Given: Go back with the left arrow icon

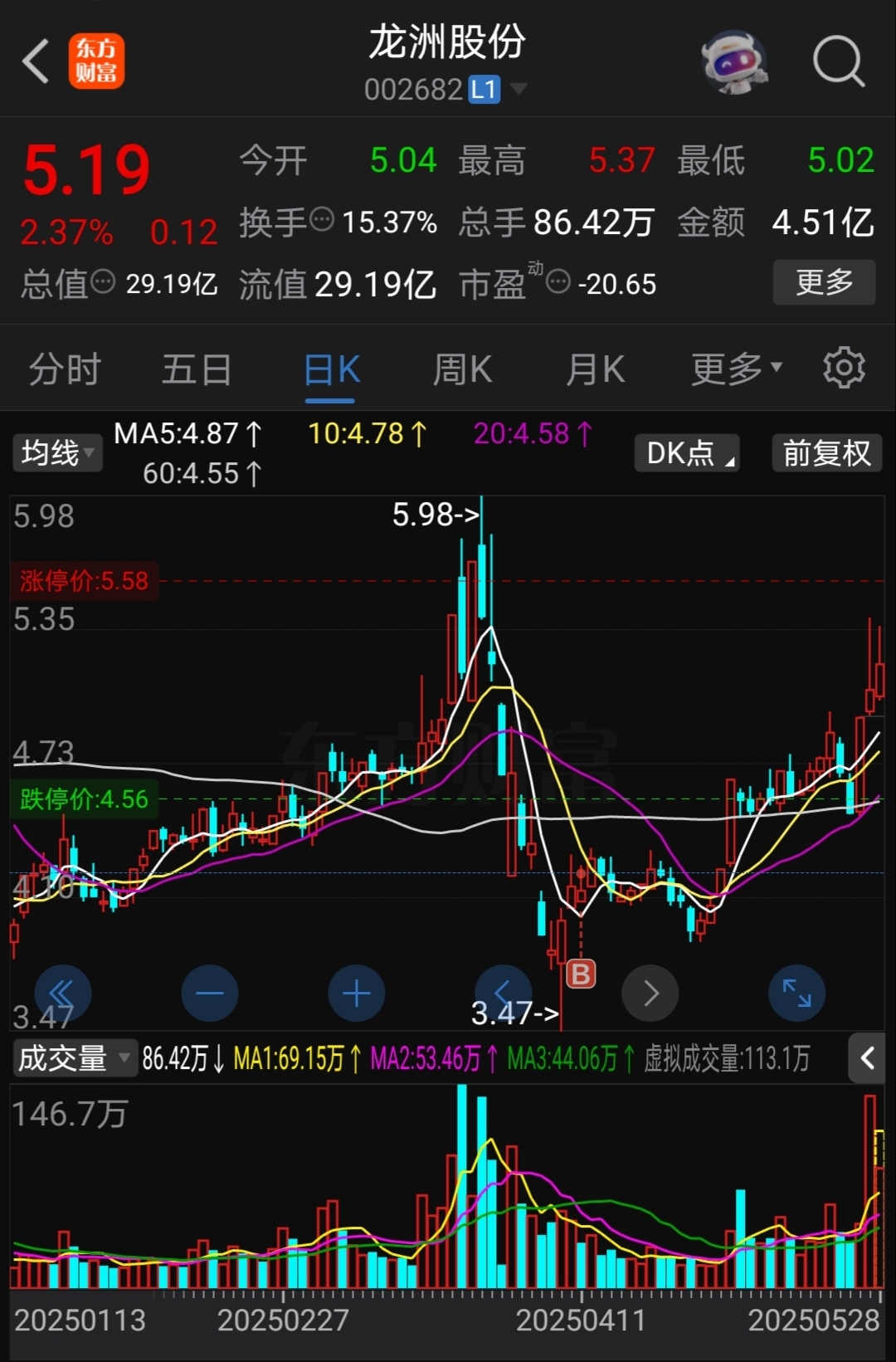Looking at the screenshot, I should point(36,61).
